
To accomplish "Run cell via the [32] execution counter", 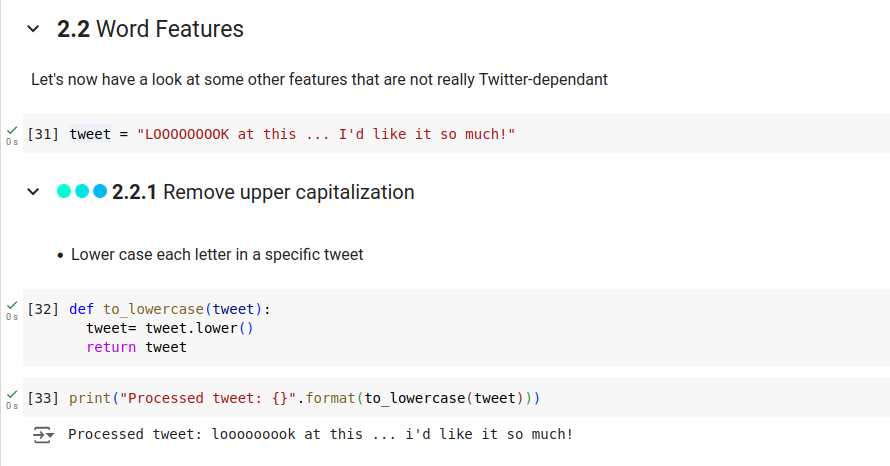I will click(44, 309).
